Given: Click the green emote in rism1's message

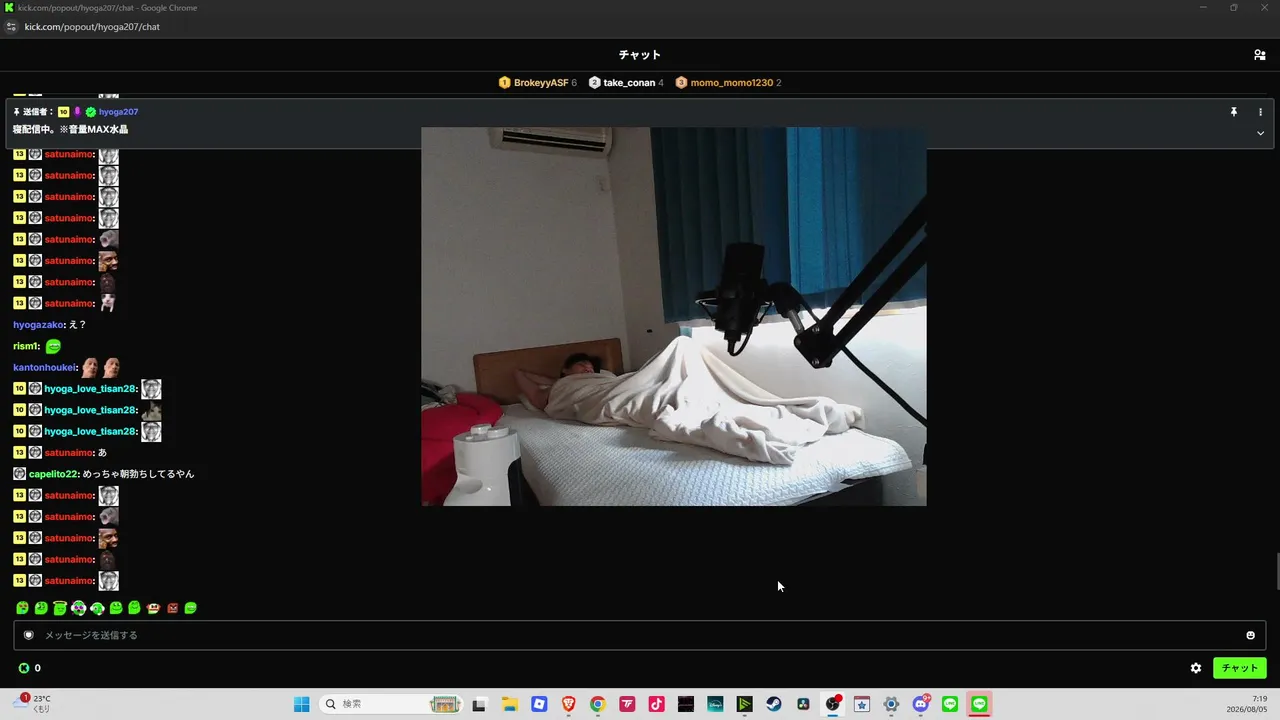Looking at the screenshot, I should pos(53,346).
